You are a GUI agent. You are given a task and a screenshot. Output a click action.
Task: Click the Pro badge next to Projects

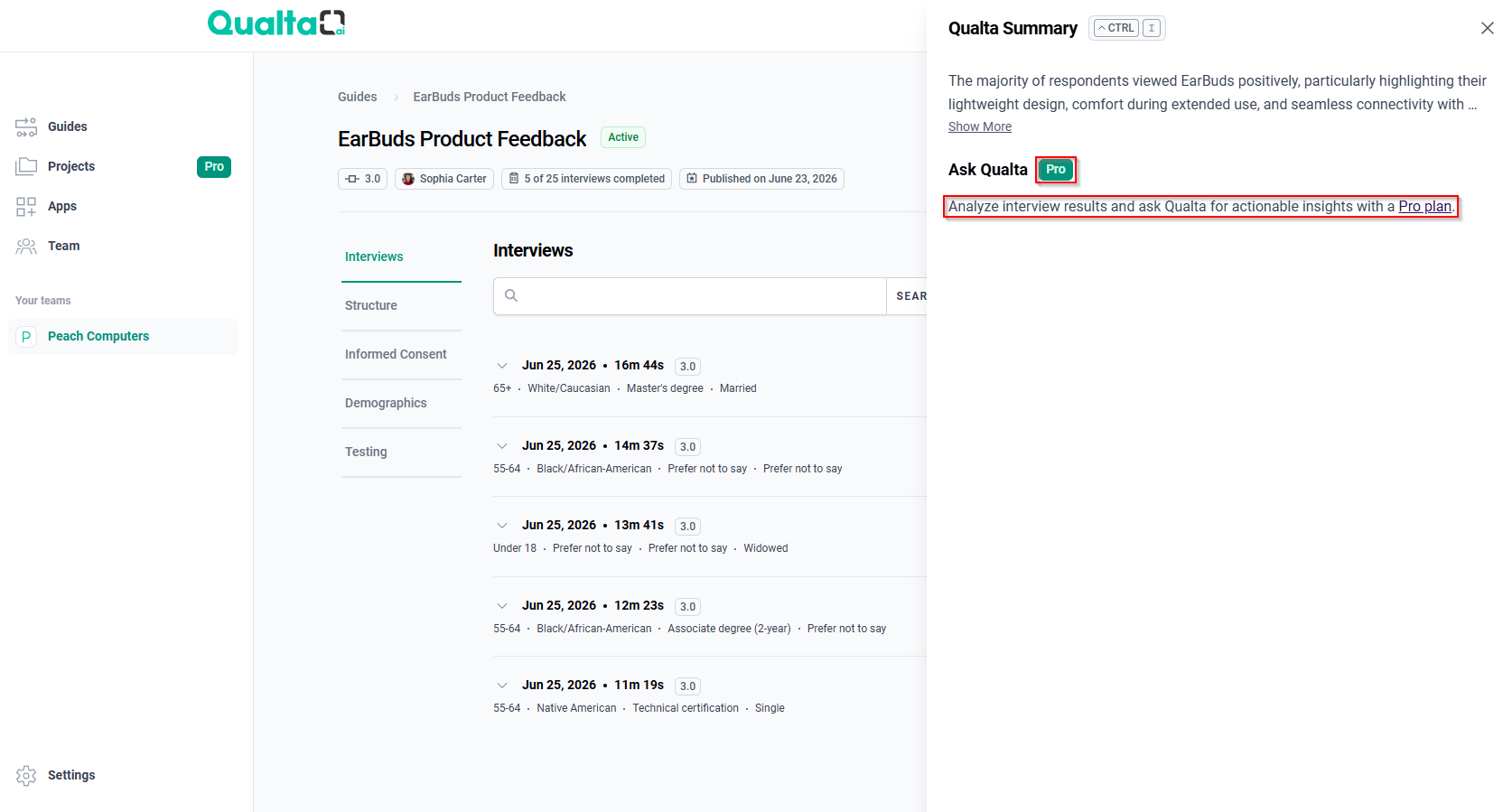pos(214,167)
